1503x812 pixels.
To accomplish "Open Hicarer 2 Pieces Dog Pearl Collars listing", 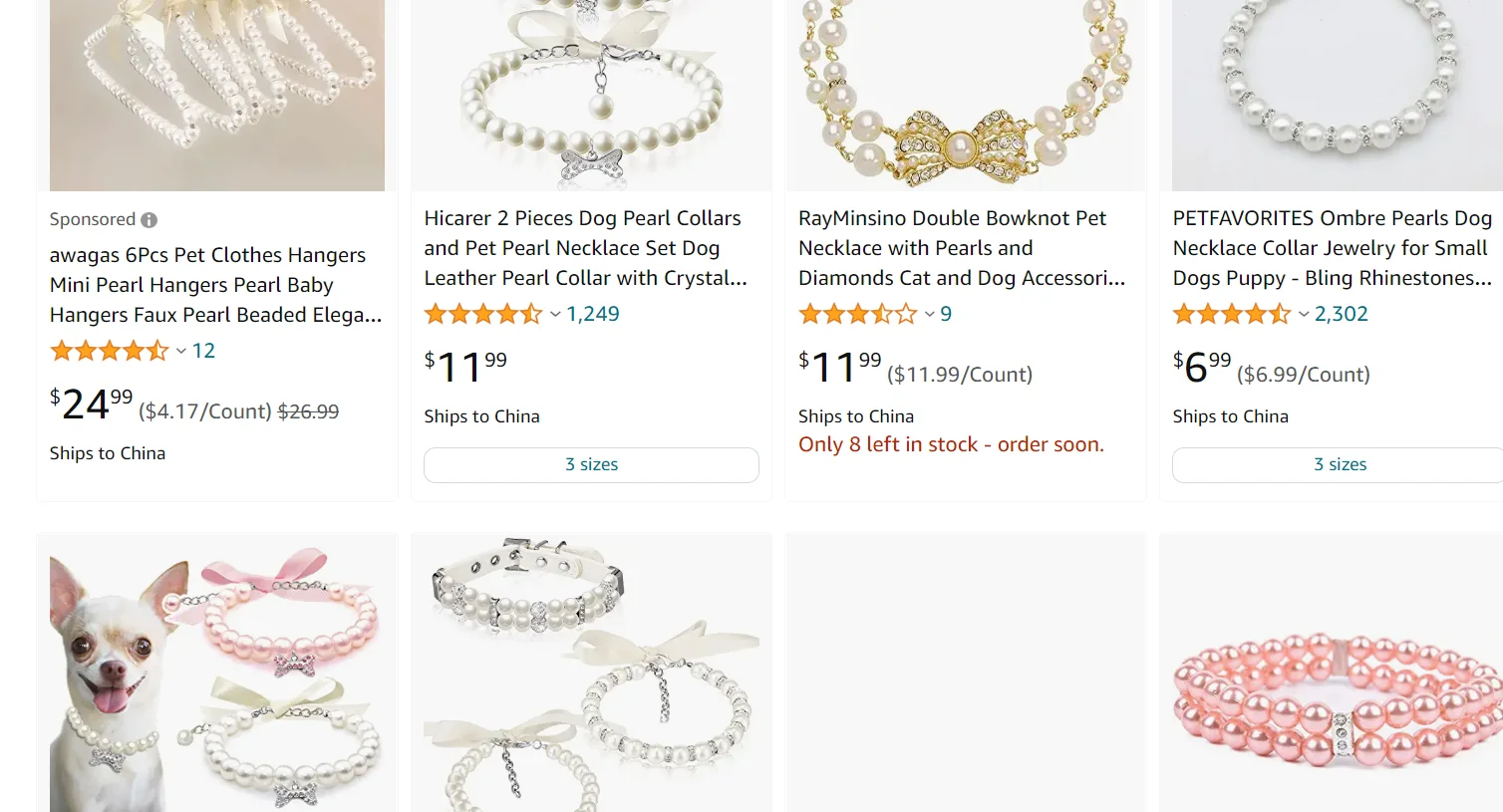I will (x=585, y=248).
